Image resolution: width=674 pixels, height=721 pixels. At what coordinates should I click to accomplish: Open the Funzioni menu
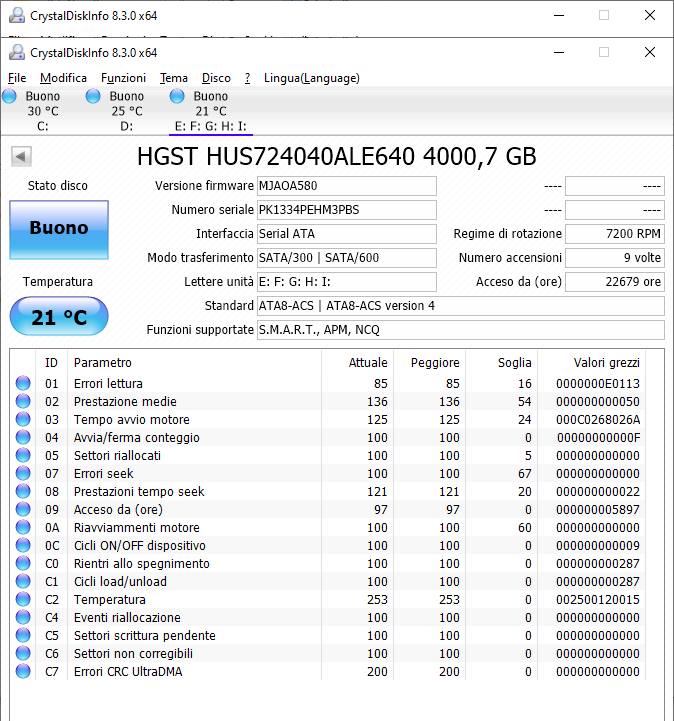(123, 78)
